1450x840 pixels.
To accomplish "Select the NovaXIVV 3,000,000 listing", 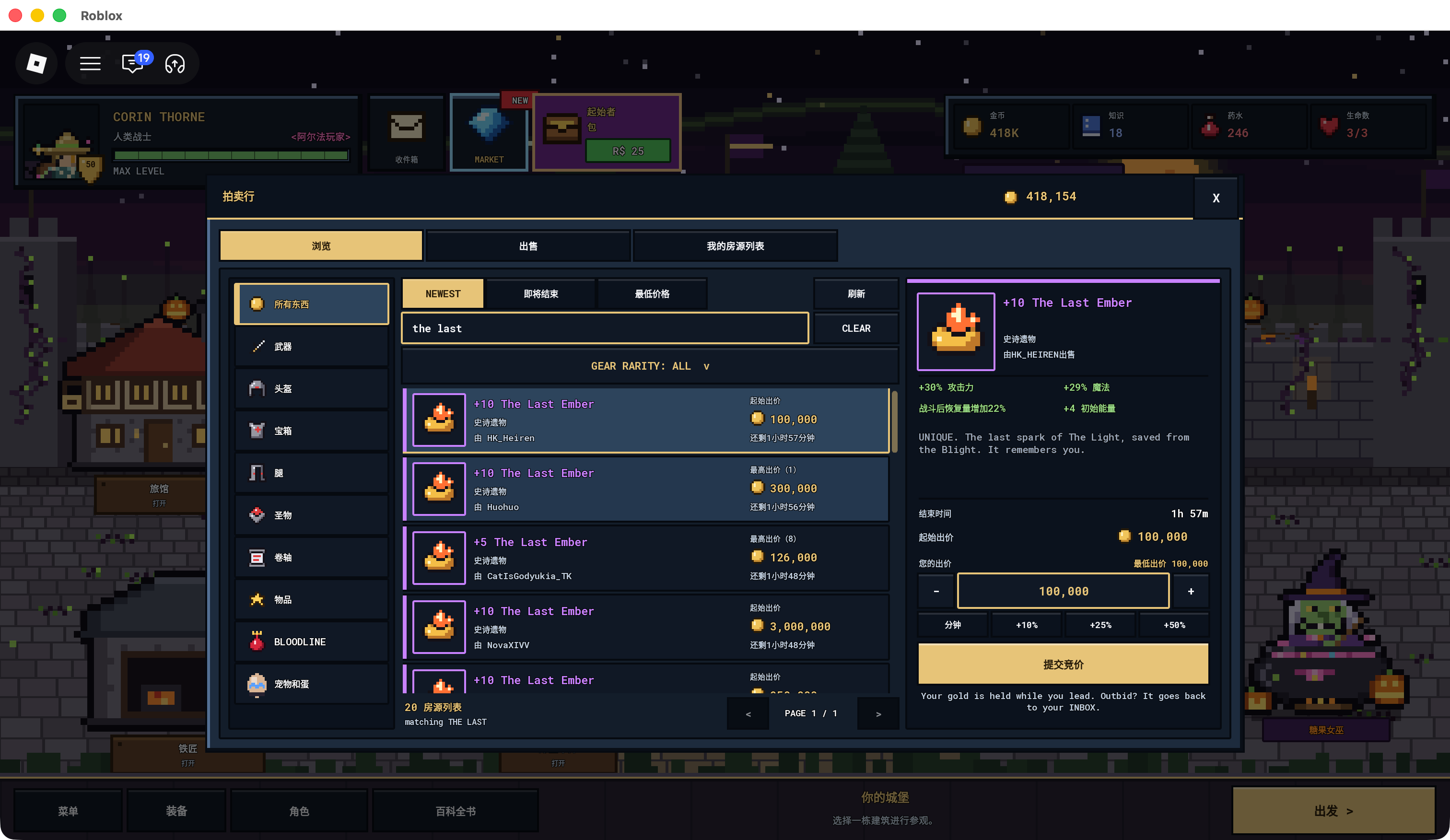I will click(x=645, y=627).
